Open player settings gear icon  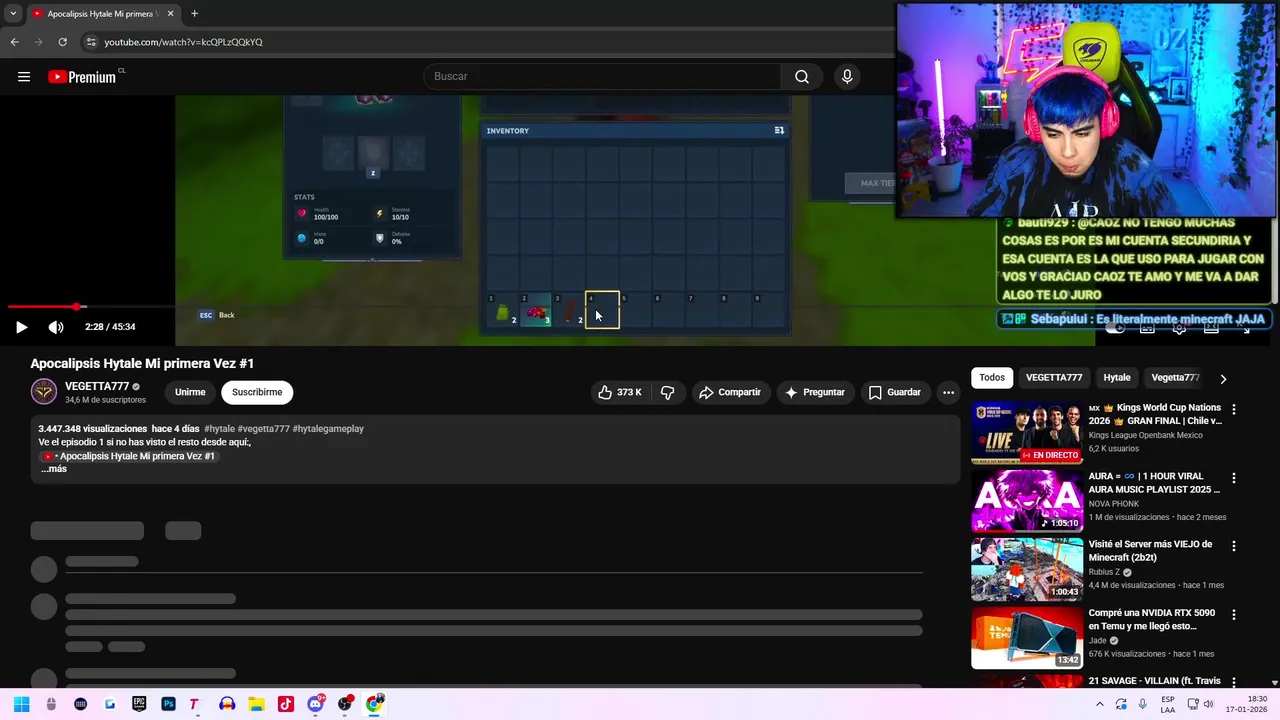point(1179,328)
